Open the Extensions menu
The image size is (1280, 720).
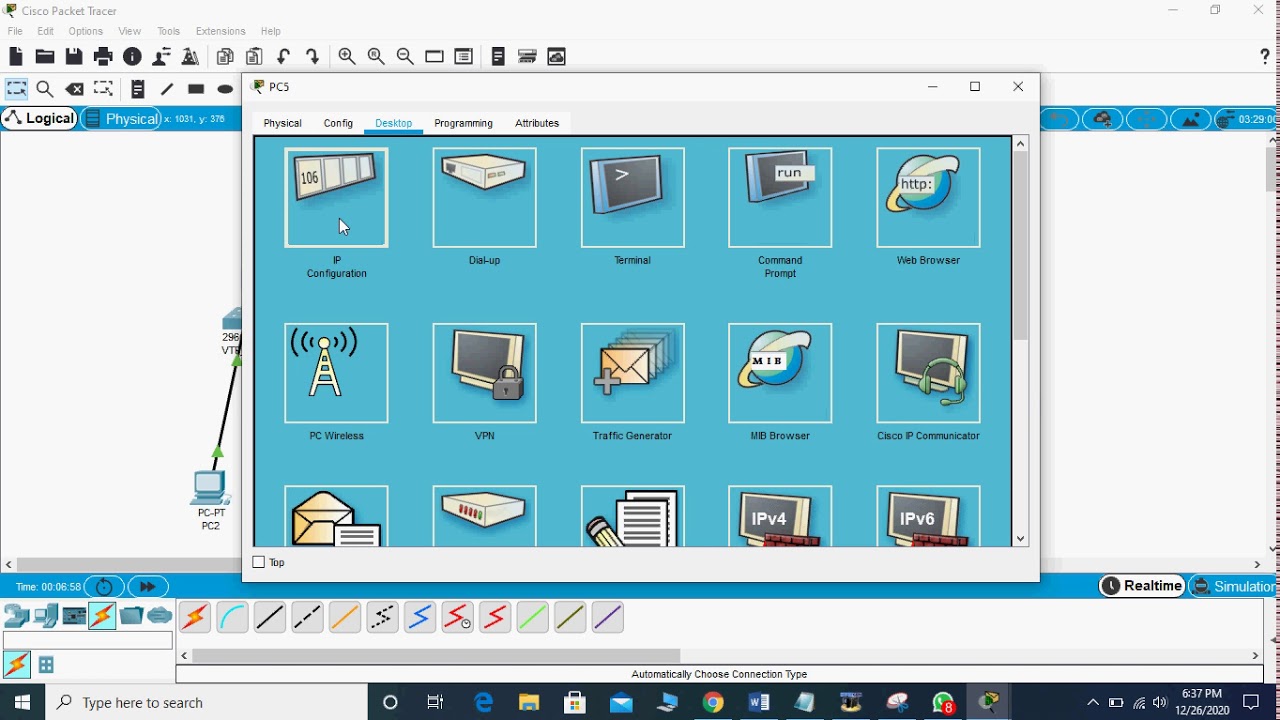[220, 31]
